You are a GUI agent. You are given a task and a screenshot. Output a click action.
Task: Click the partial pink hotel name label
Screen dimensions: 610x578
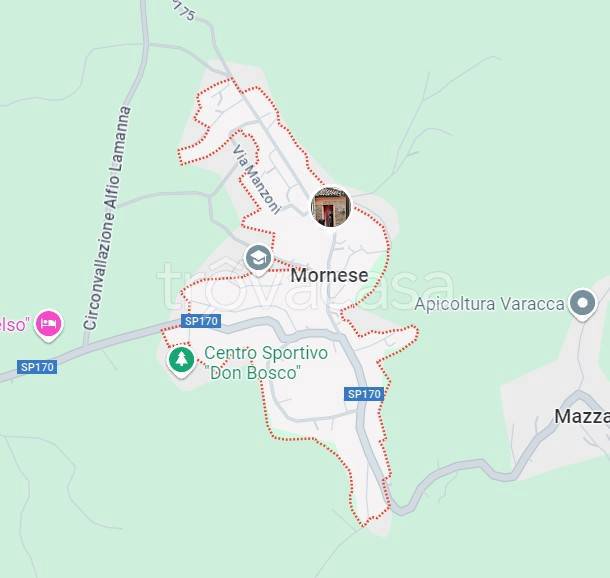[x=15, y=324]
